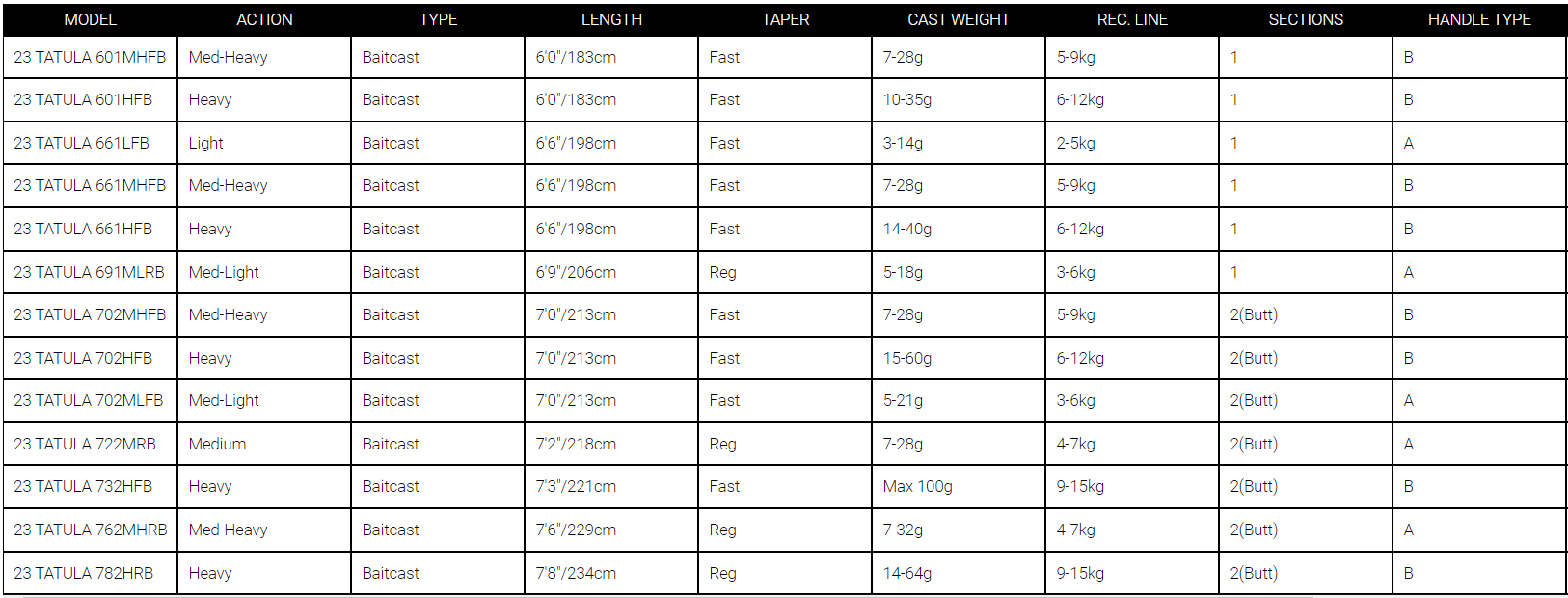Screen dimensions: 1568x598
Task: Select the 23 TATULA 732HFB model cell
Action: coord(91,487)
